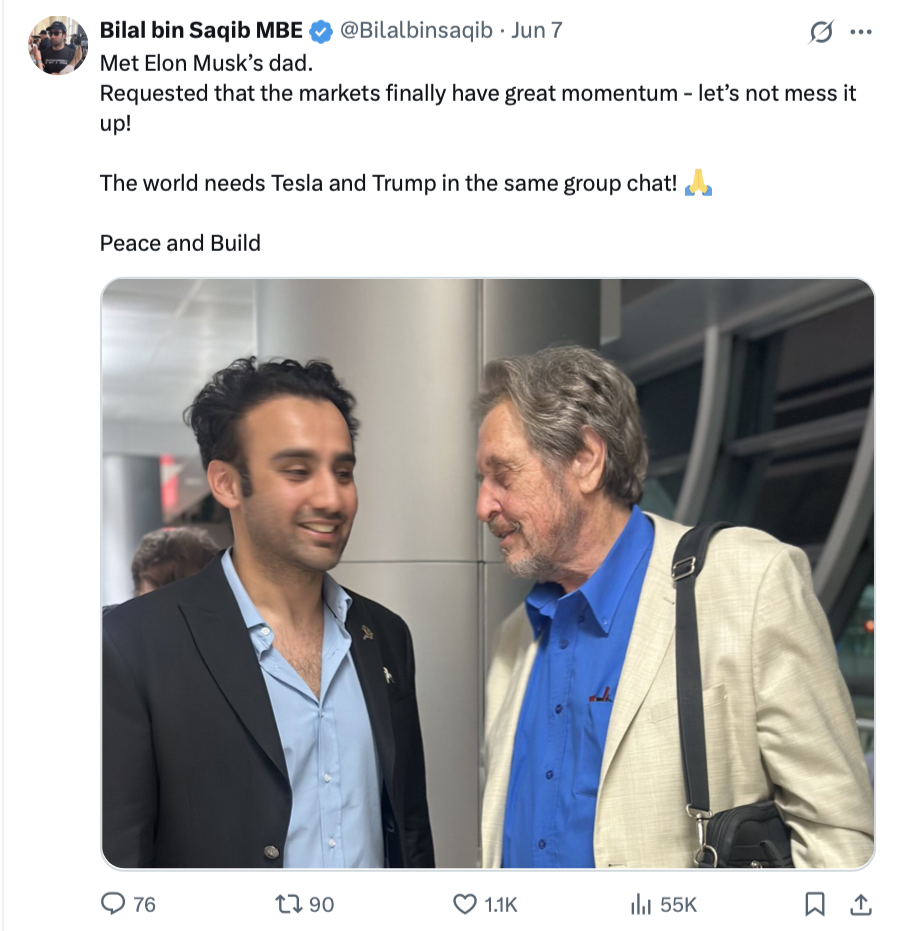Open view analytics bar chart icon

[640, 904]
